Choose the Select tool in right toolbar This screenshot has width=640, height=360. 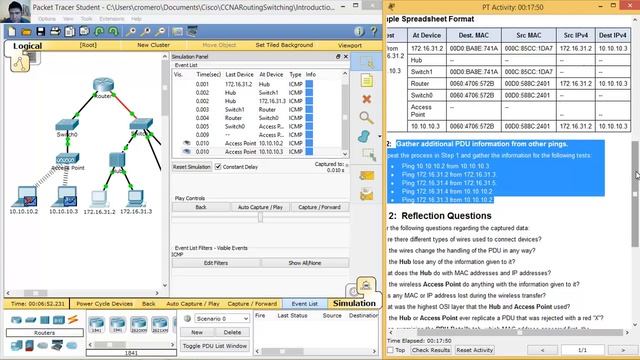[367, 62]
